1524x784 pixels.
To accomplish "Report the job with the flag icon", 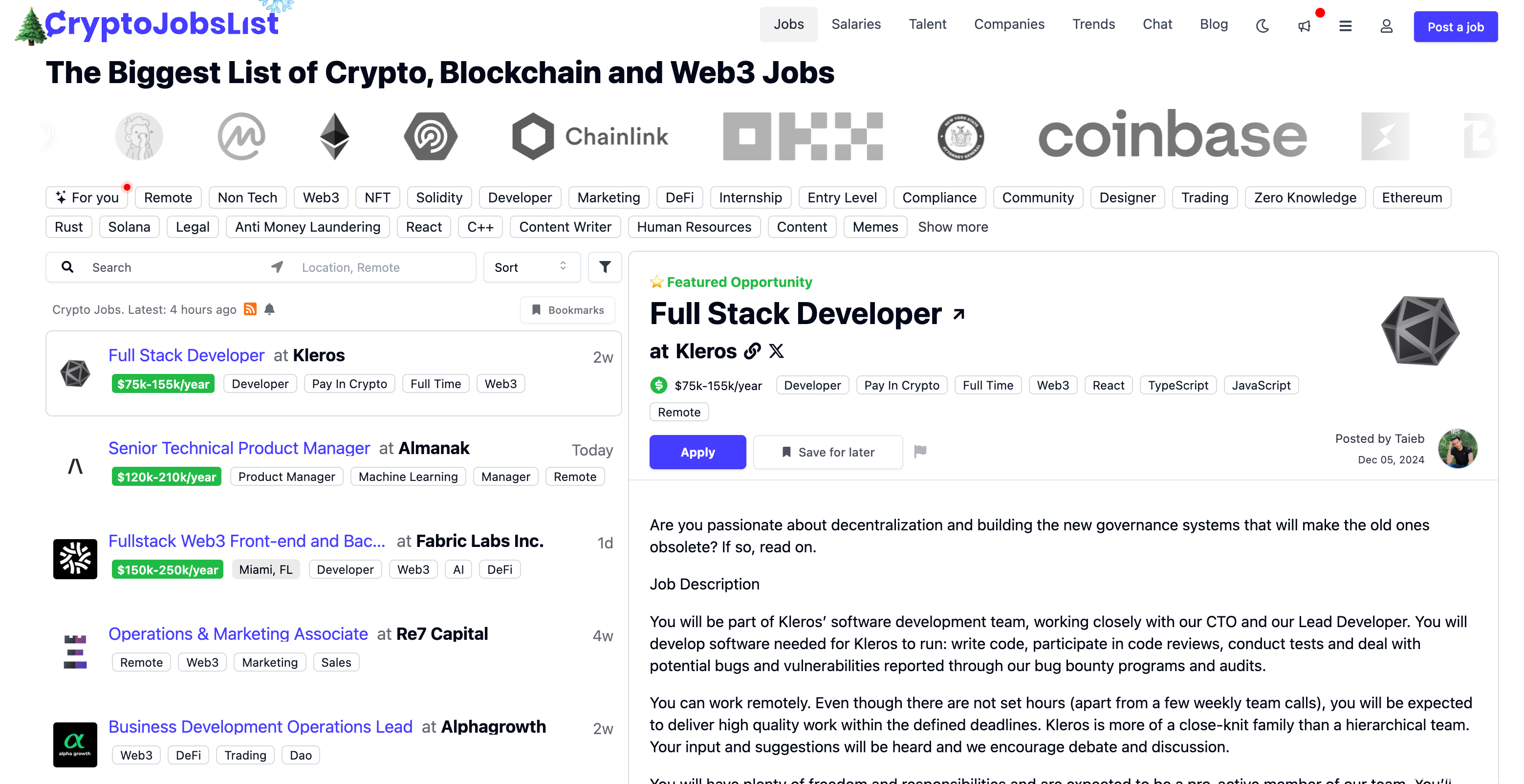I will [920, 452].
